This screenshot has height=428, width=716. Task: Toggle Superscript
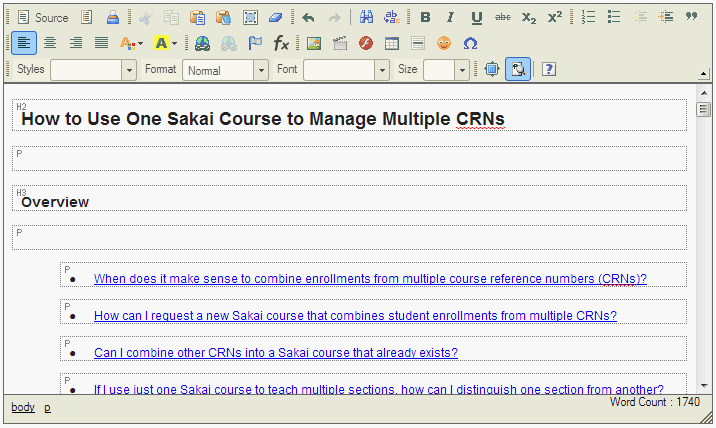coord(555,18)
